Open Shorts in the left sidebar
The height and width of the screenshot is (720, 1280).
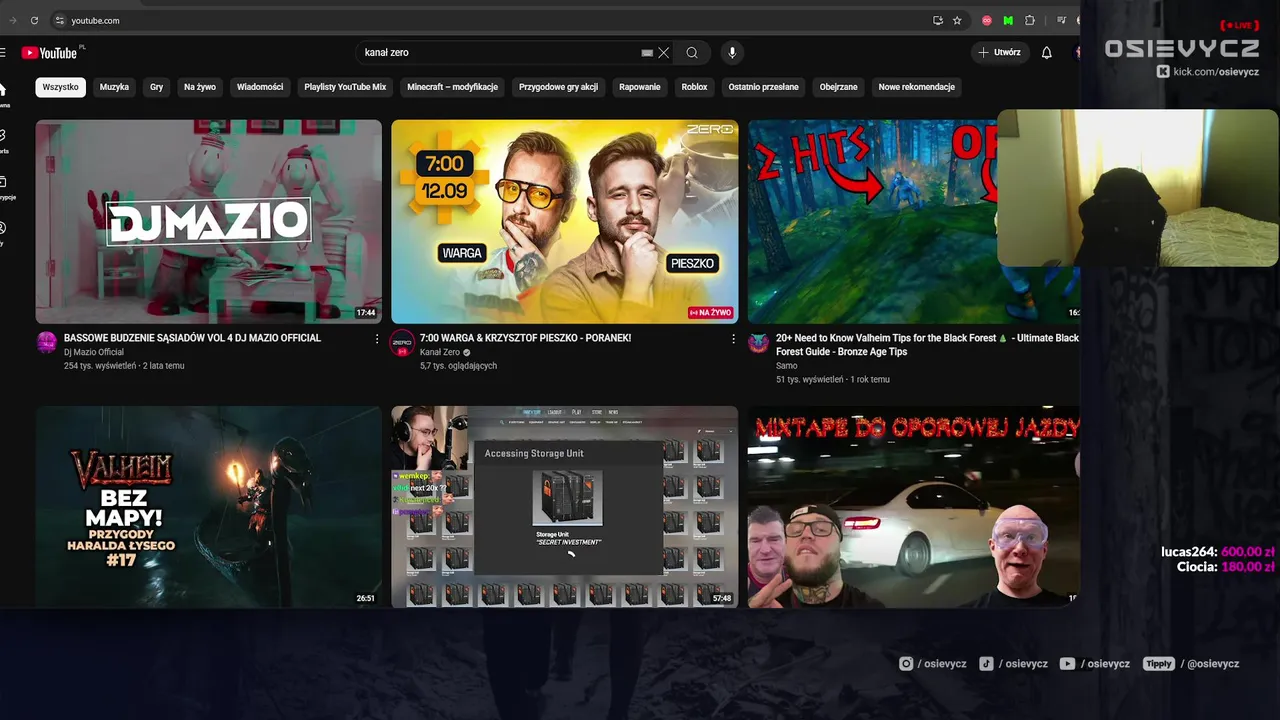(x=3, y=141)
